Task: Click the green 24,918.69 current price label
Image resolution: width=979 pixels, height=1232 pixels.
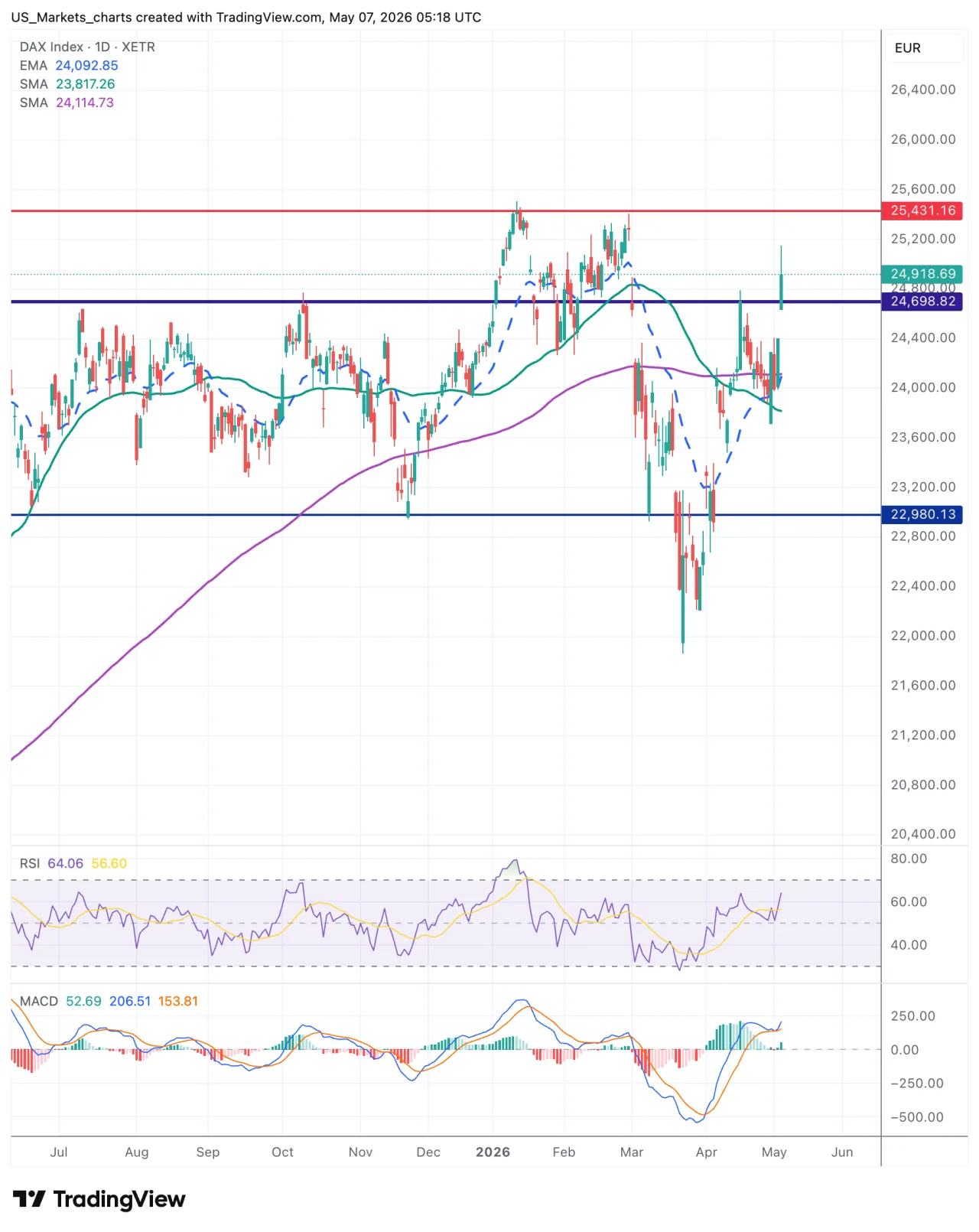Action: pos(922,274)
